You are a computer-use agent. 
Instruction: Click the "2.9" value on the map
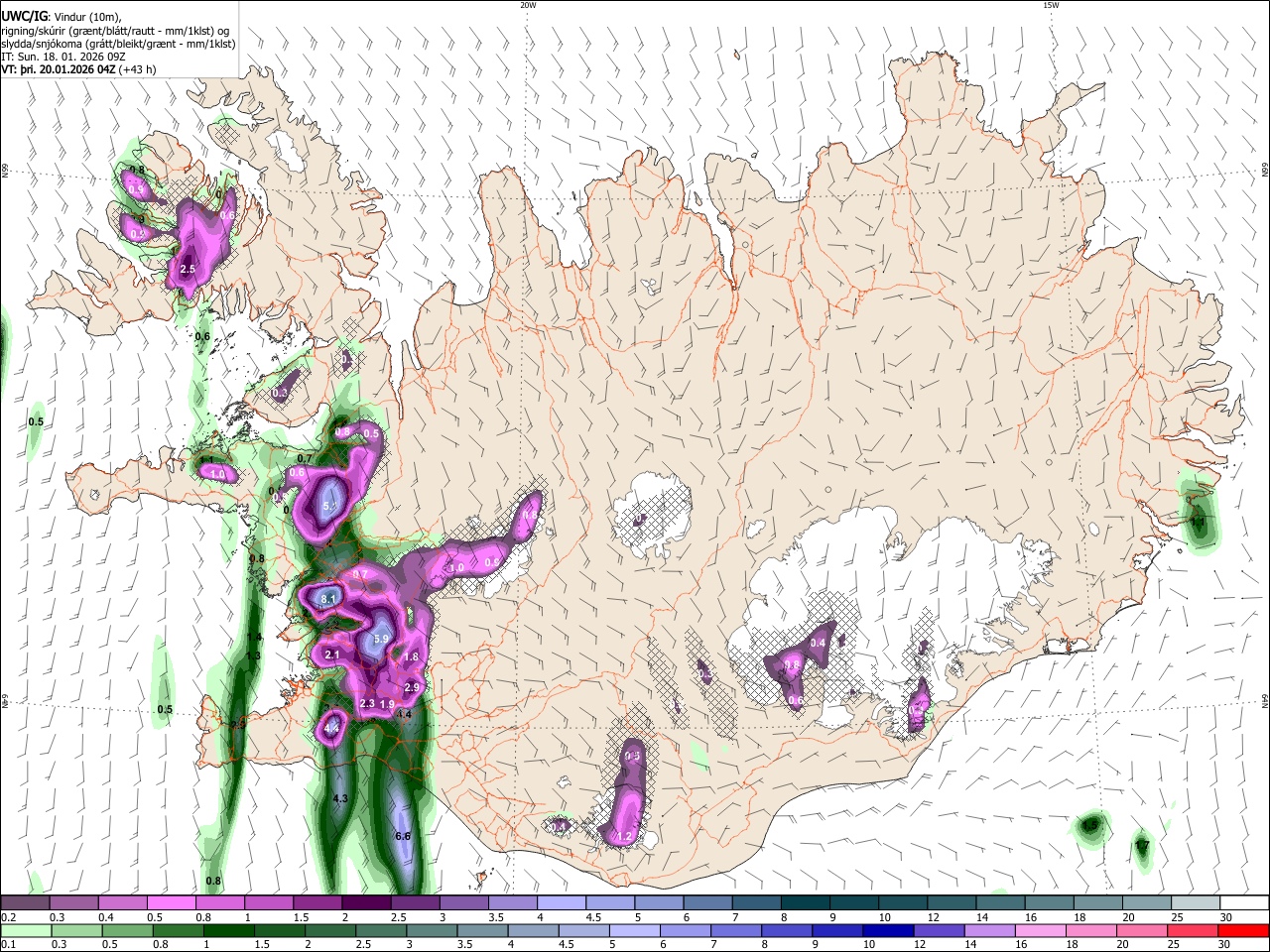tap(413, 687)
